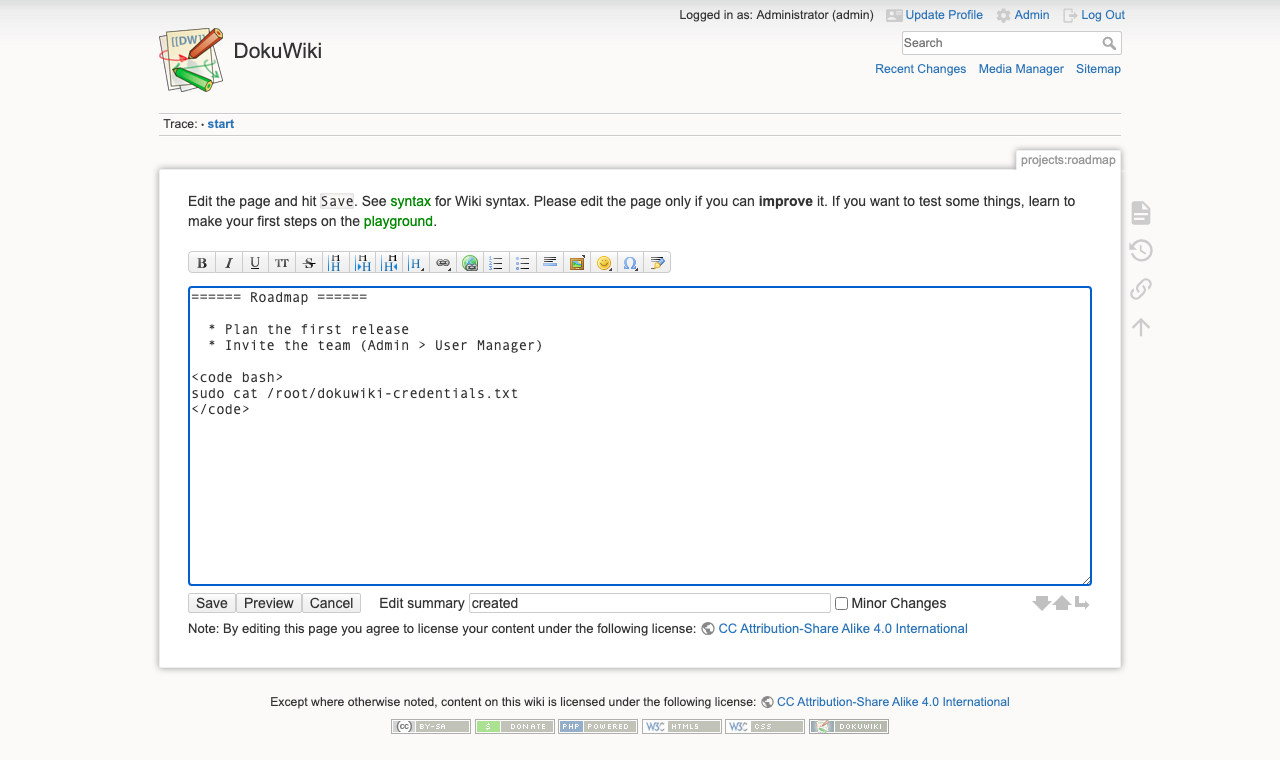Insert a higher-level headline
The image size is (1280, 760).
(x=390, y=263)
